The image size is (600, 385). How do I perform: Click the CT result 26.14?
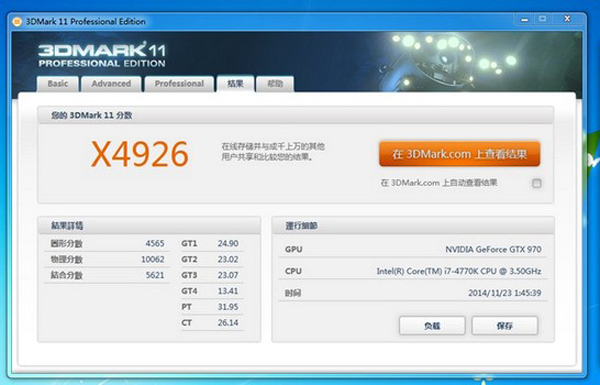pos(228,323)
